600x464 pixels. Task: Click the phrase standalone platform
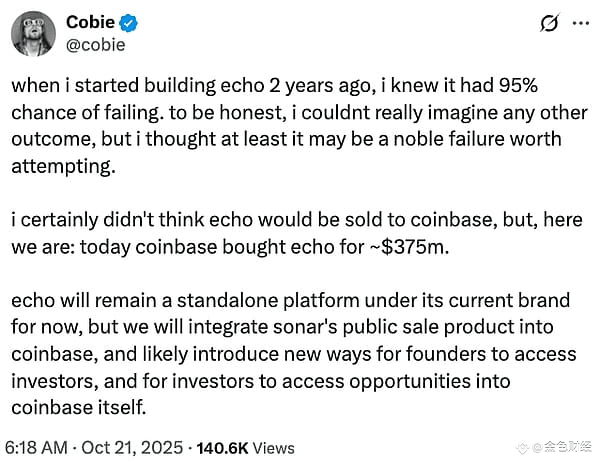tap(268, 301)
